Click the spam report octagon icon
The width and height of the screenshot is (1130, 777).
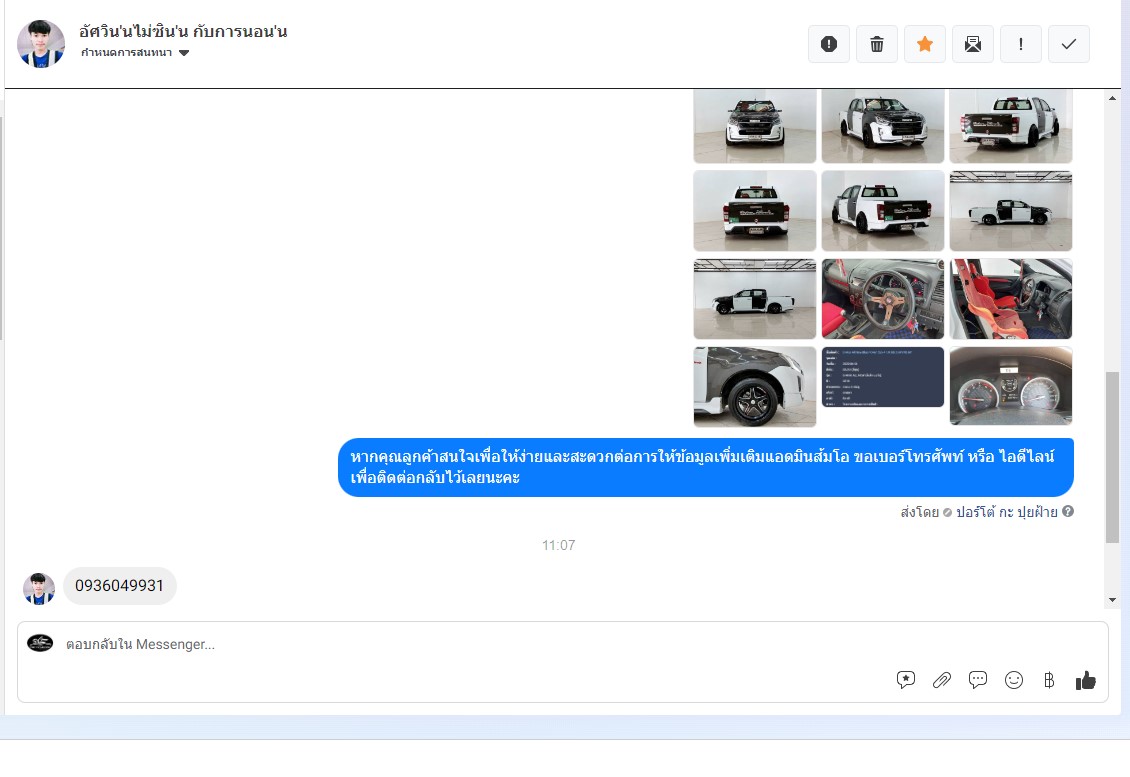click(828, 44)
